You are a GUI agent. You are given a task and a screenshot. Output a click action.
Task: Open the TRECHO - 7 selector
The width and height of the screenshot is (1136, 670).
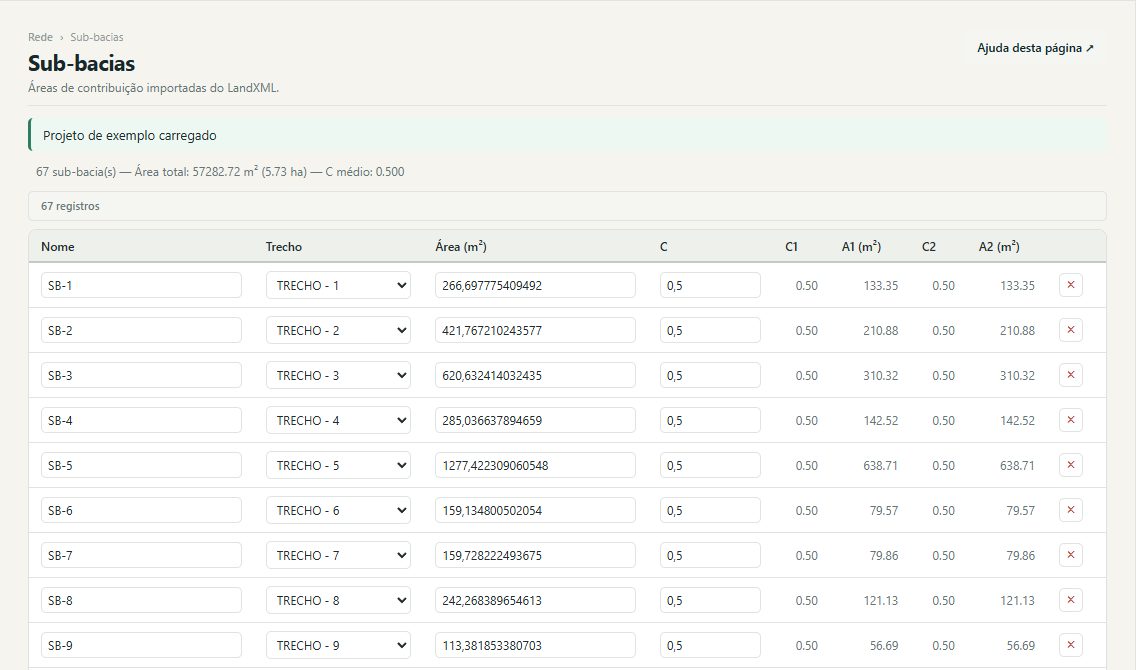coord(338,555)
